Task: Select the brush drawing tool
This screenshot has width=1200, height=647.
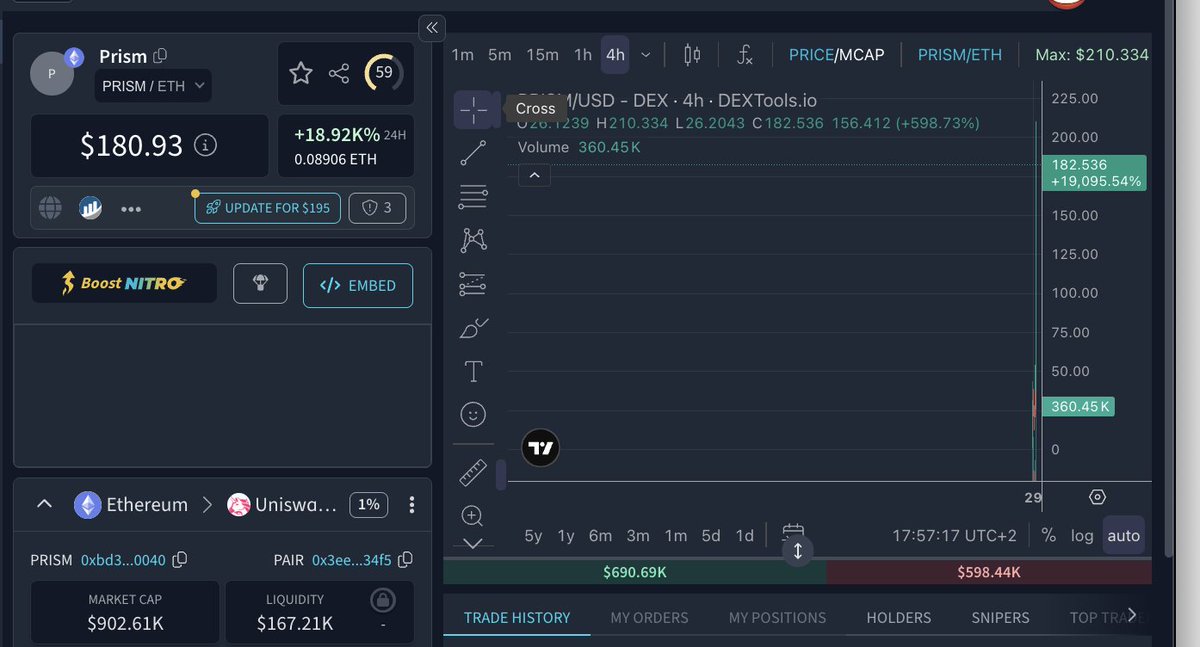Action: click(473, 327)
